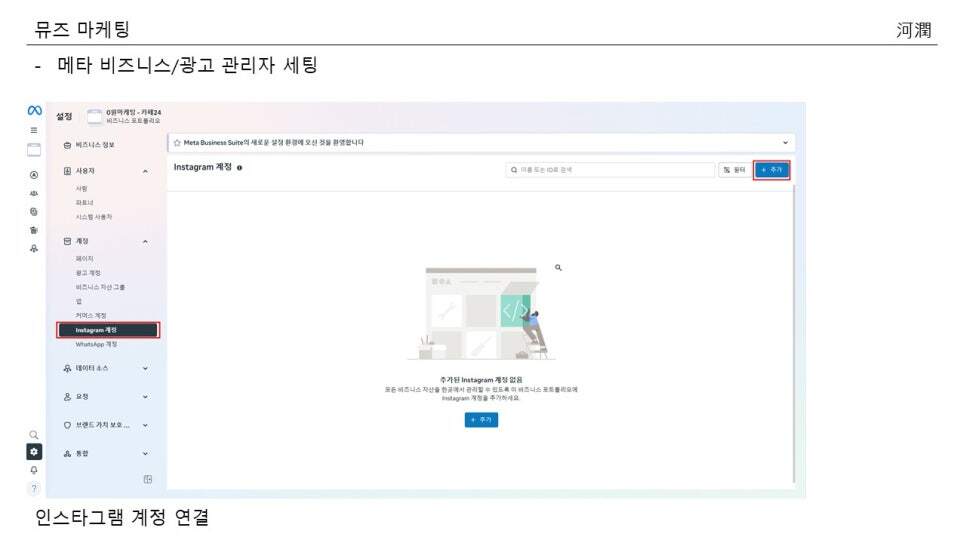Click the business portfolio thumbnail in the left rail
The image size is (966, 543).
(x=34, y=150)
